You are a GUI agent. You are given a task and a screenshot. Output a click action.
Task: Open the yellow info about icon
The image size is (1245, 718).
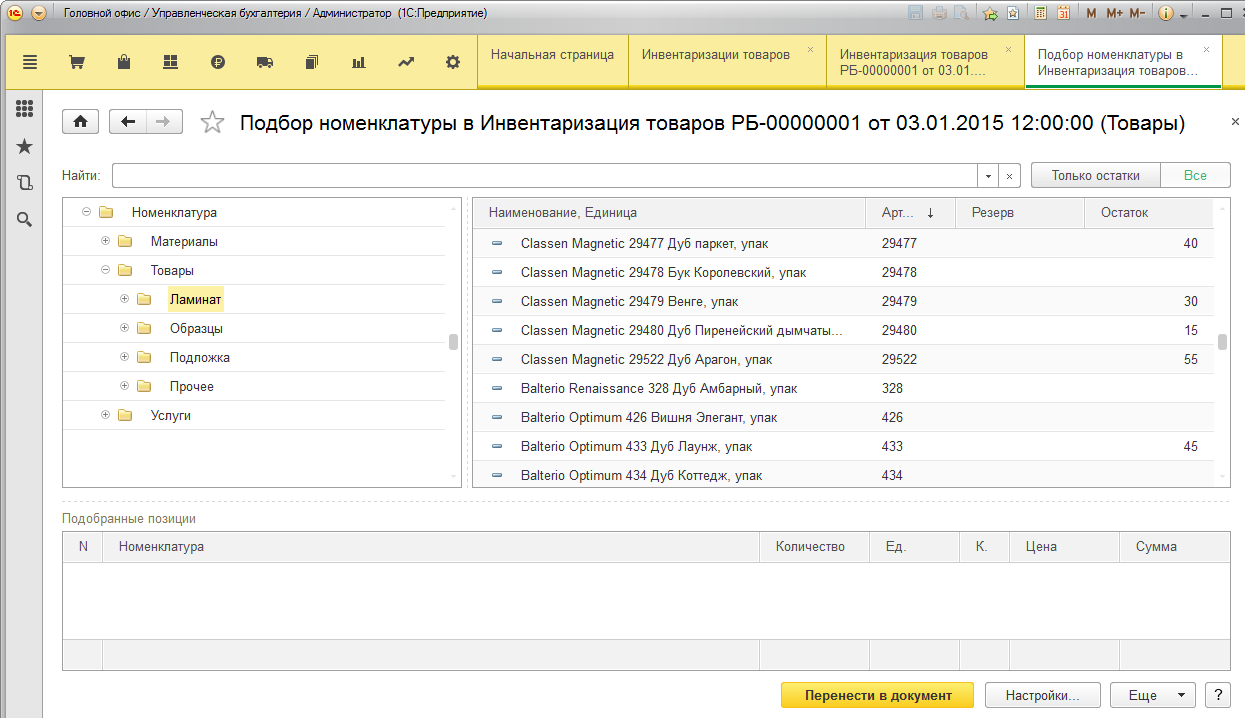(x=1166, y=14)
